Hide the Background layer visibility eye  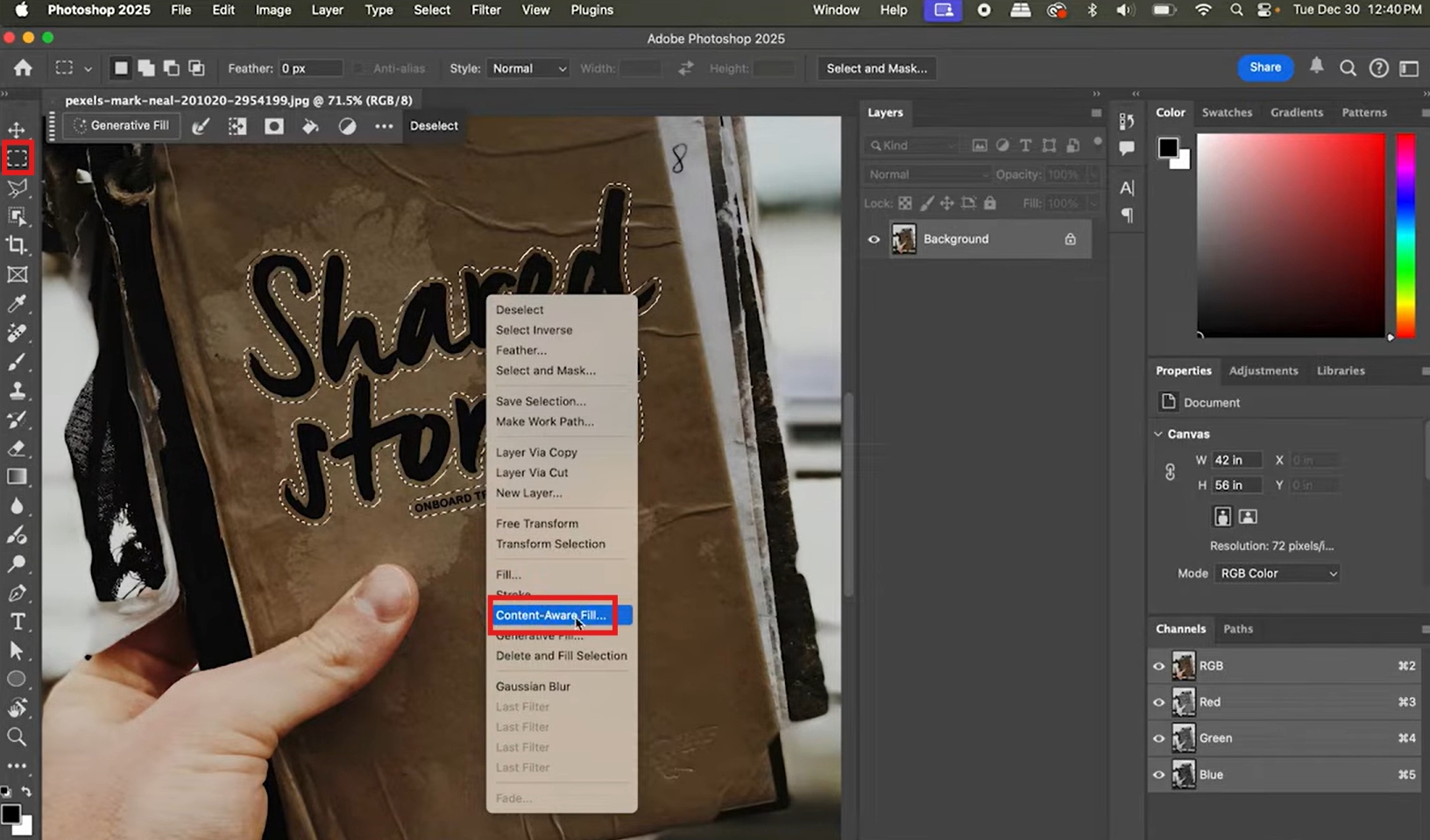tap(874, 239)
